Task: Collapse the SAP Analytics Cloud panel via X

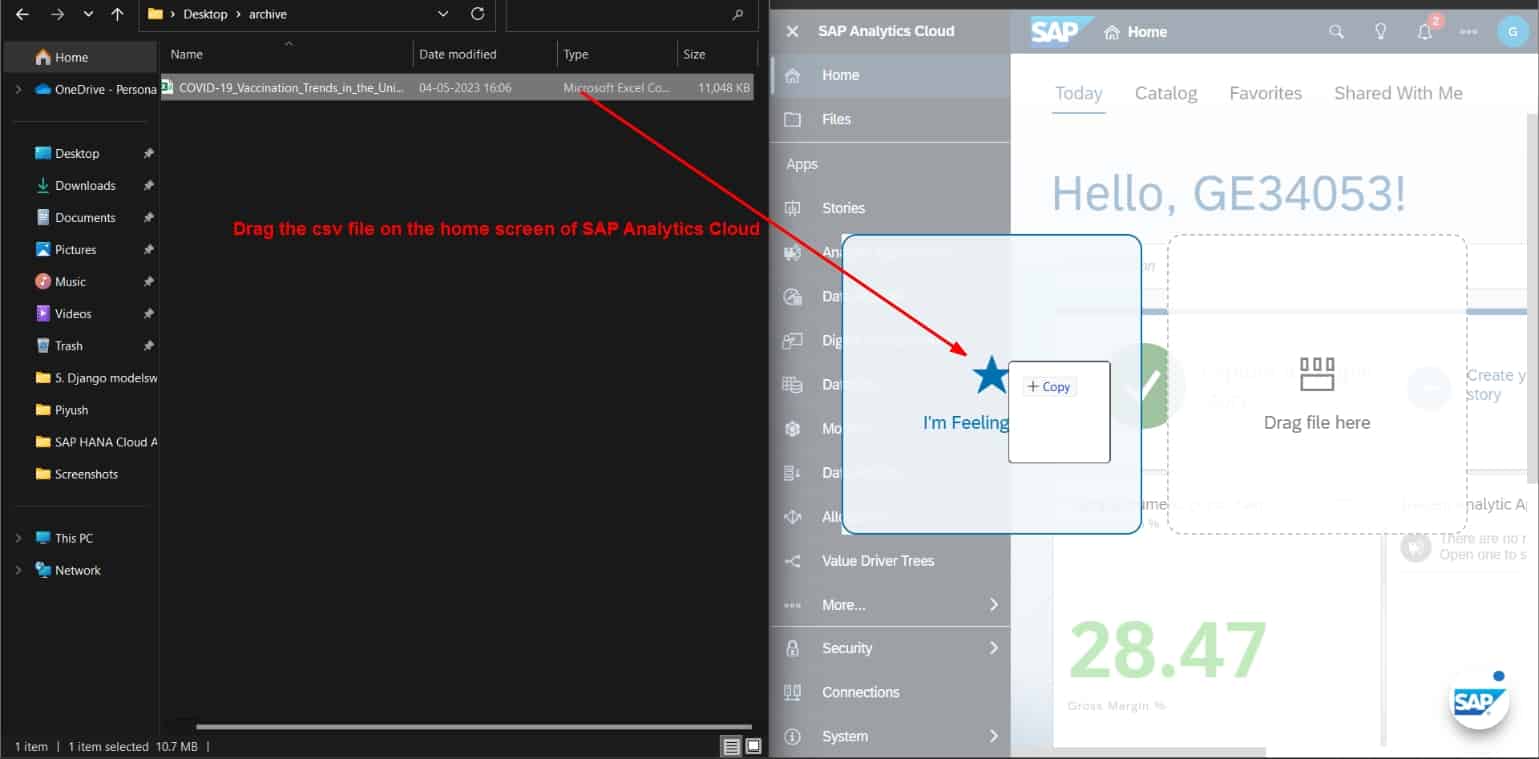Action: point(791,31)
